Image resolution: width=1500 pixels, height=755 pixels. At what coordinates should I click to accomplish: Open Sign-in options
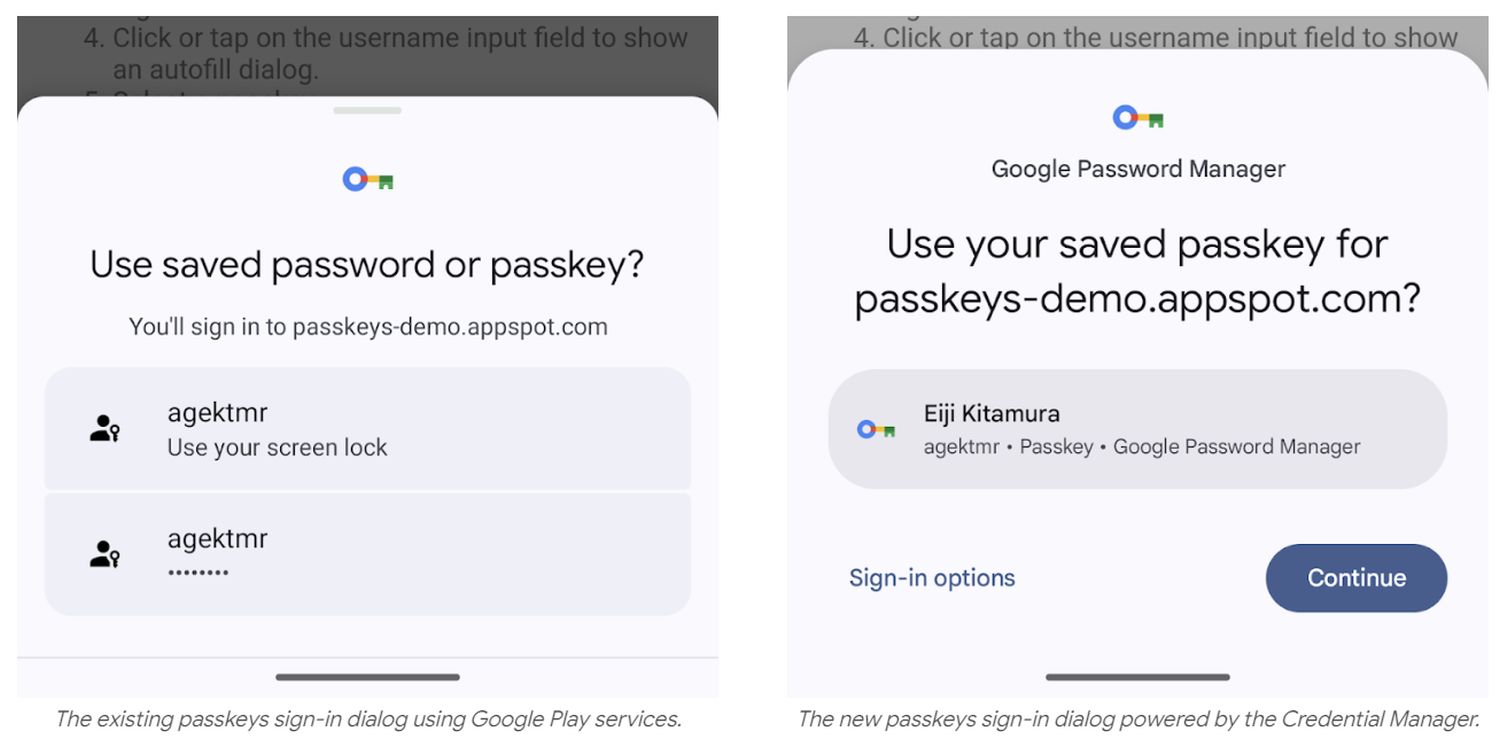[x=932, y=578]
